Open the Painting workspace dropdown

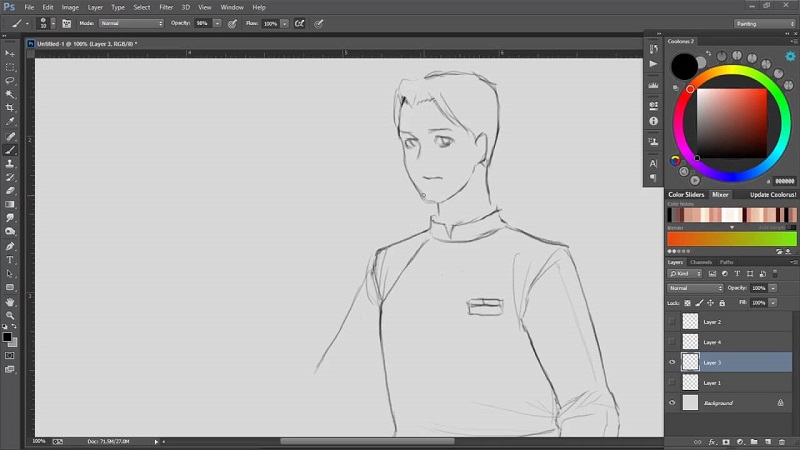tap(764, 23)
